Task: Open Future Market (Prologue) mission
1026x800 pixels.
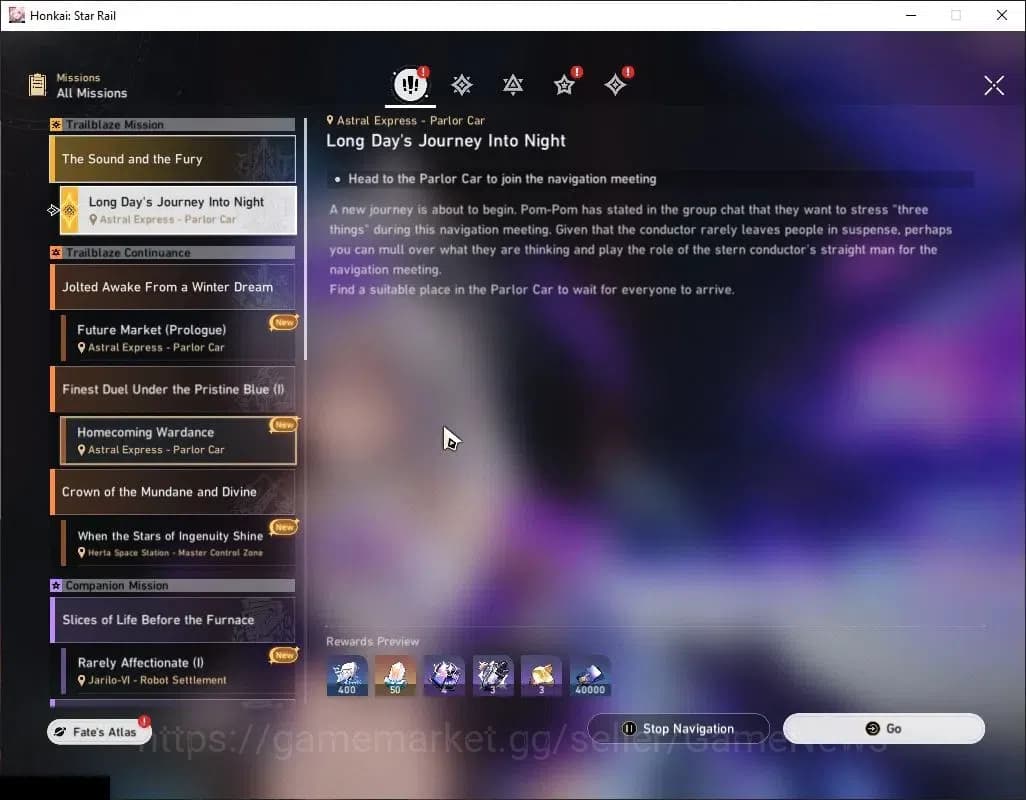Action: click(x=178, y=338)
